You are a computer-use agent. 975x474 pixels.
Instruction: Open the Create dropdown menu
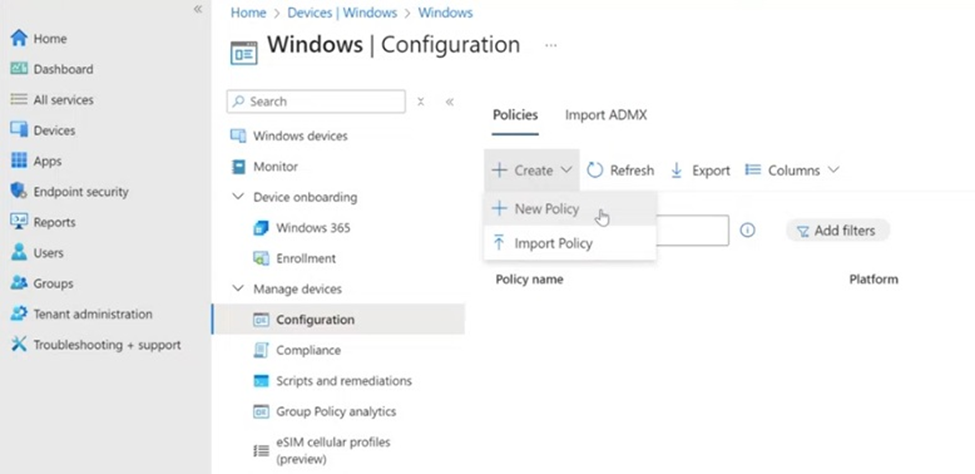point(532,171)
